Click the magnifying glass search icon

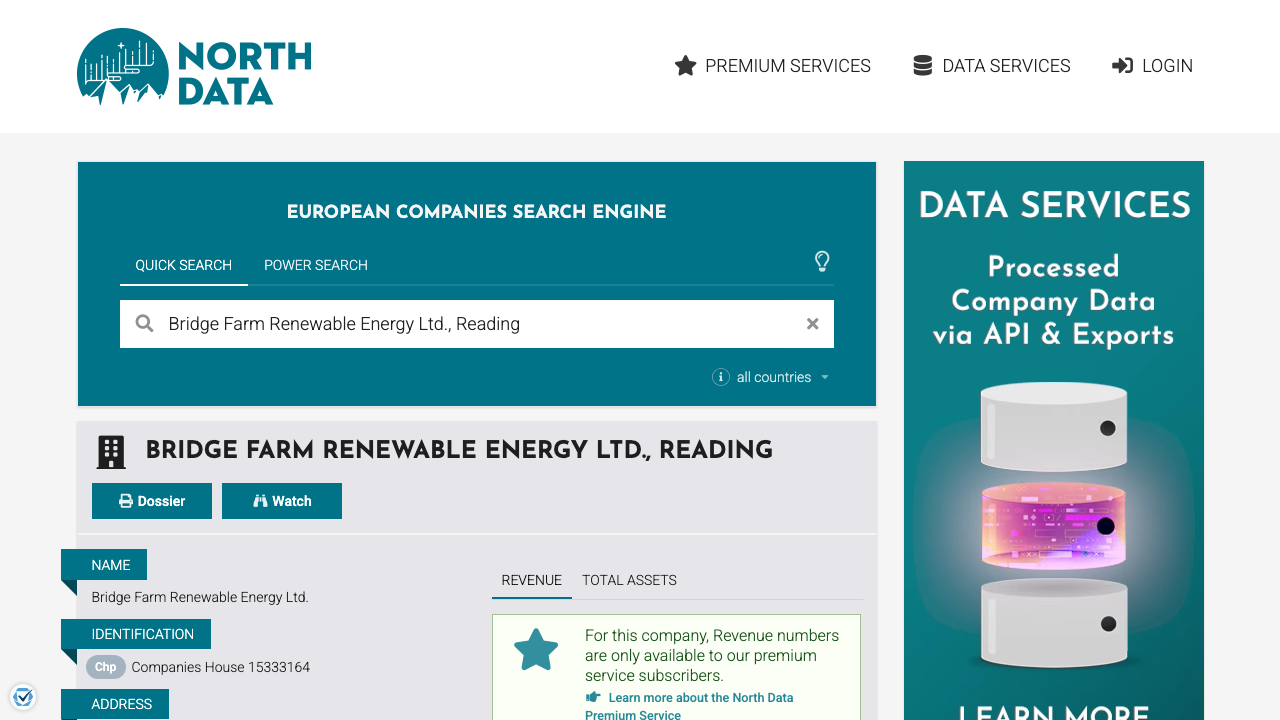tap(144, 323)
